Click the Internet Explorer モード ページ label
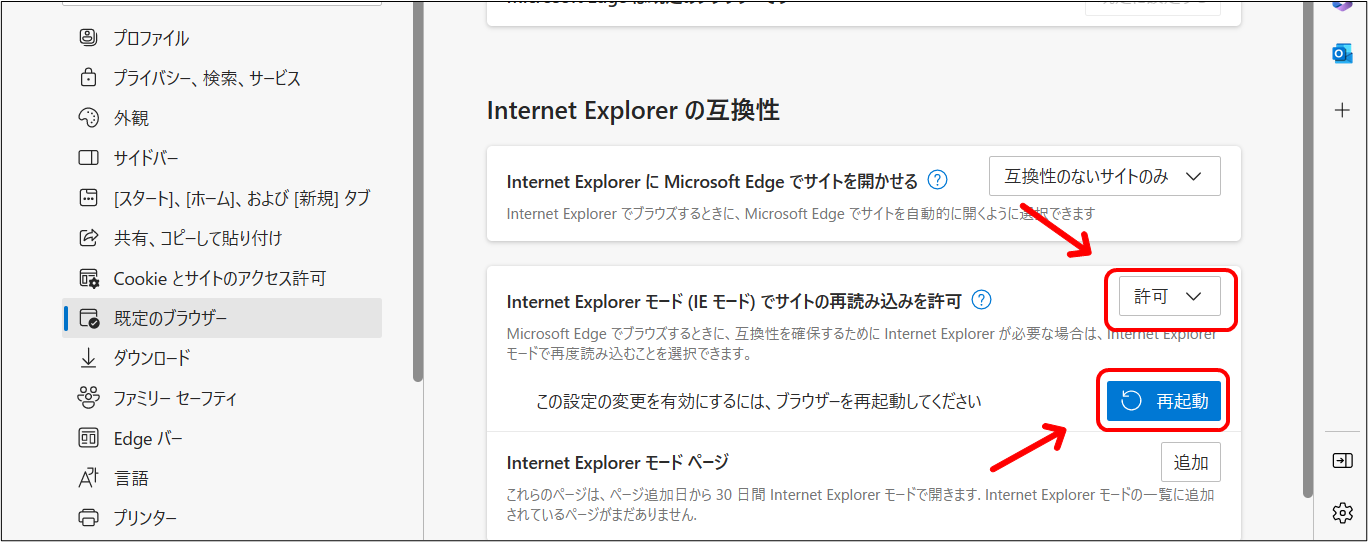The image size is (1368, 542). pos(618,462)
